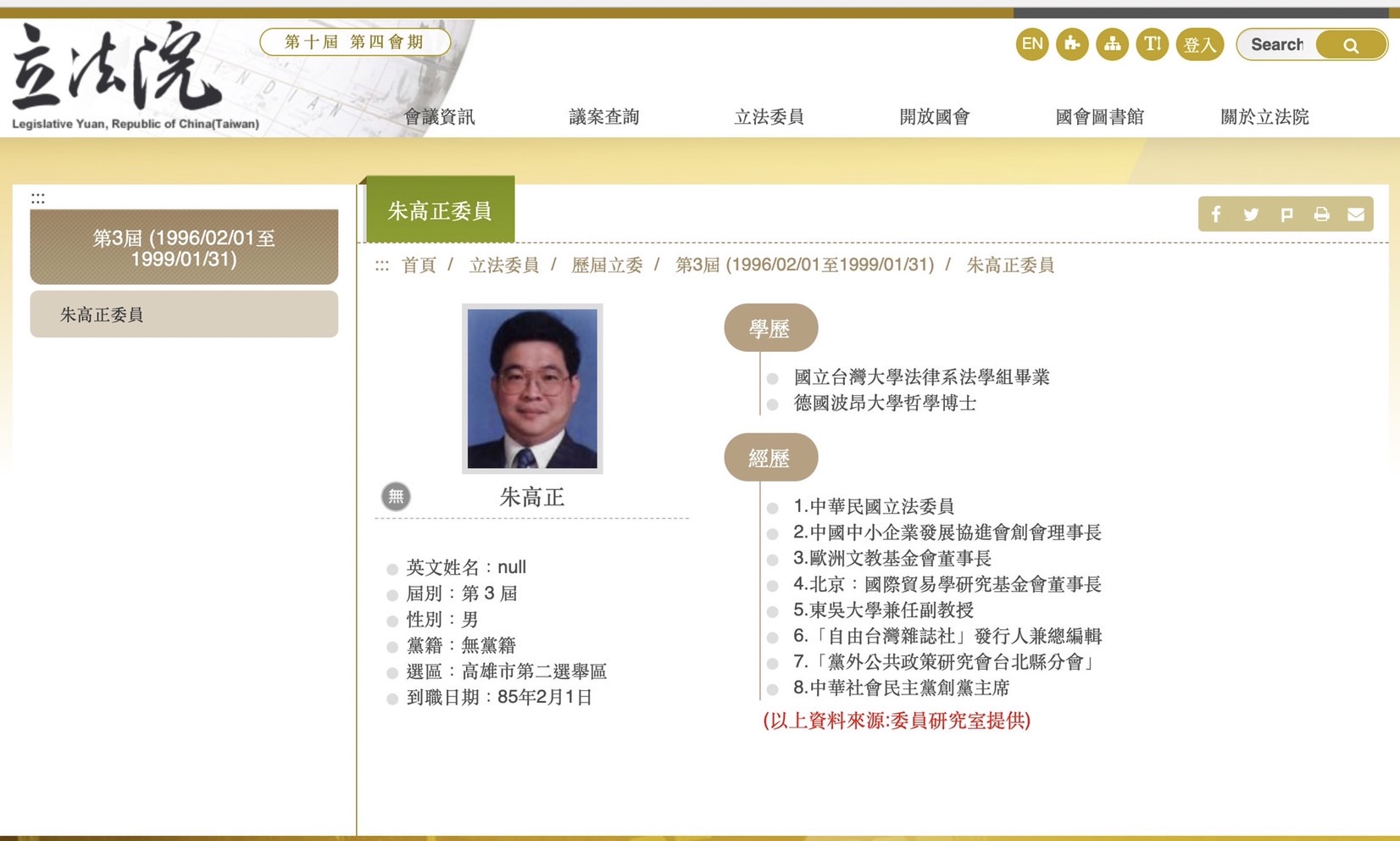Viewport: 1400px width, 841px height.
Task: Print this page via printer icon
Action: (1321, 214)
